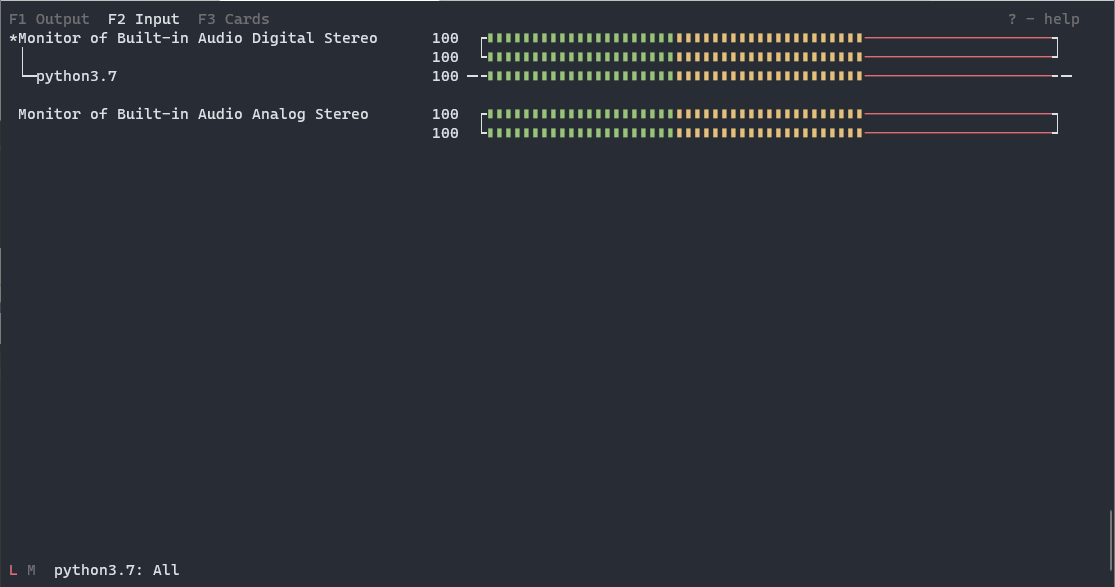Open the help hint at top right
Screen dimensions: 1115x587
[1043, 19]
